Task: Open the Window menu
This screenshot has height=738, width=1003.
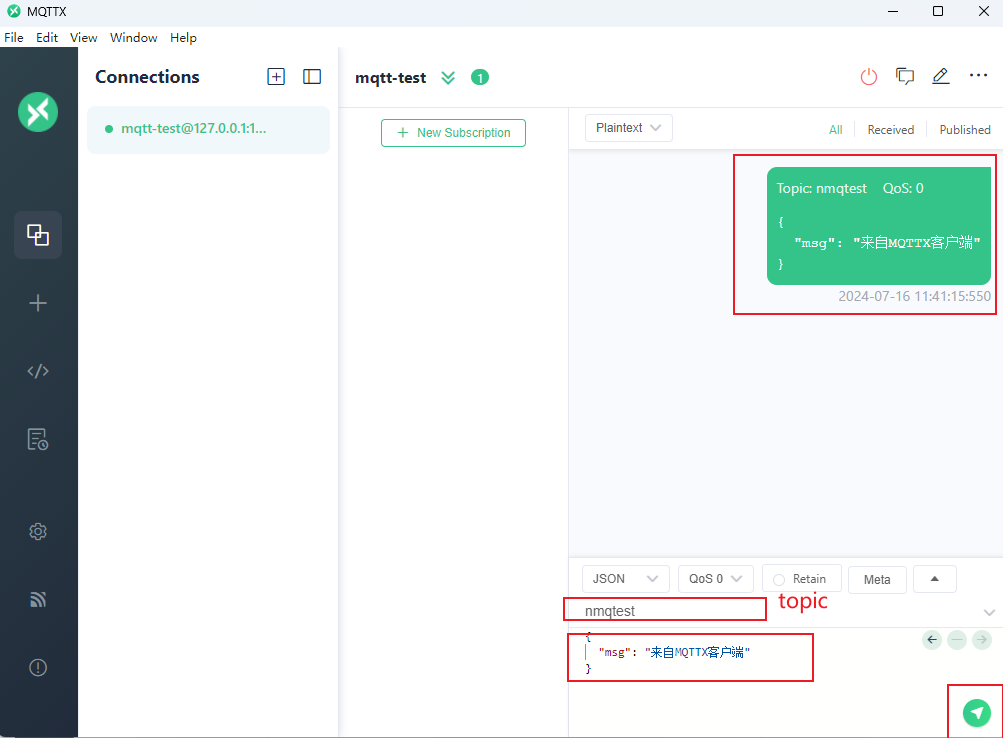Action: 133,38
